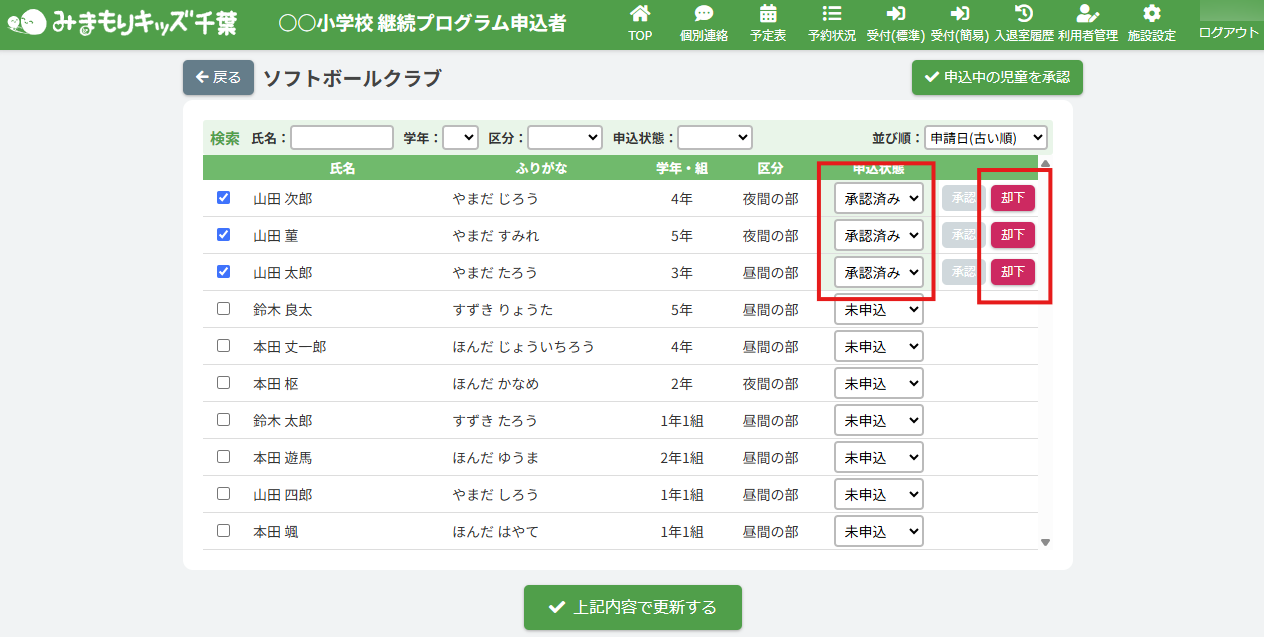Click ログアウト in the top bar
The image size is (1264, 637).
pyautogui.click(x=1228, y=32)
